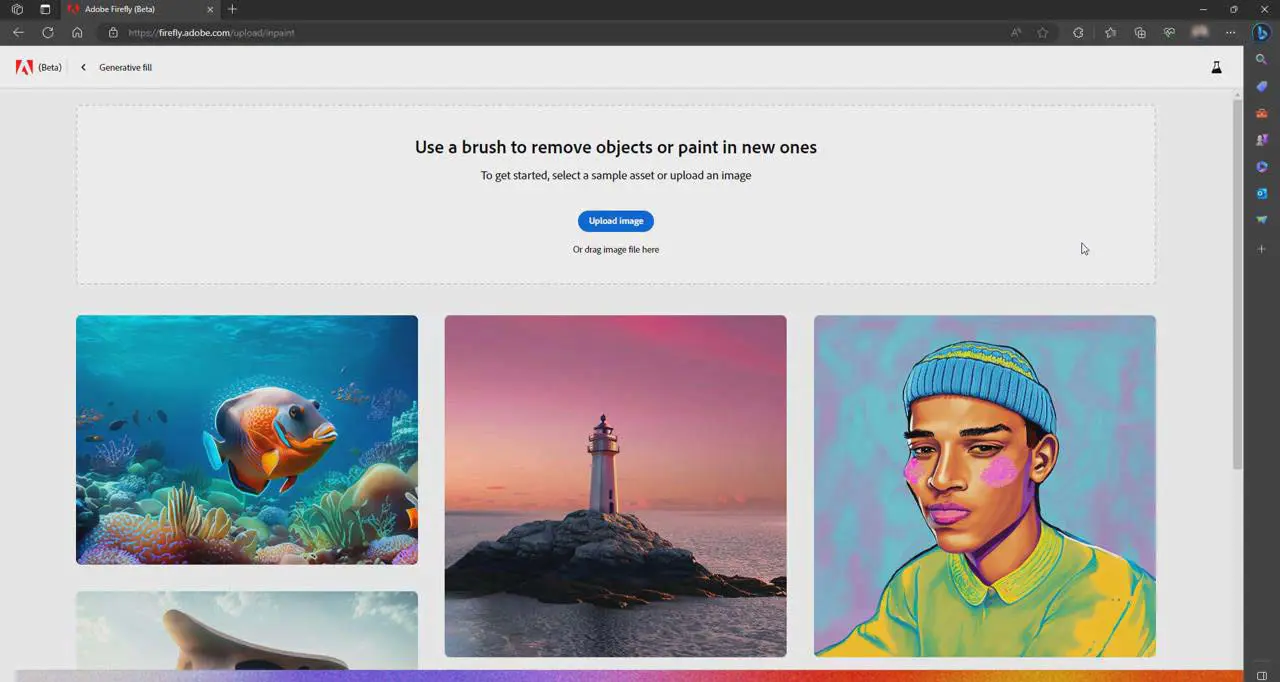1280x682 pixels.
Task: Open Edge Settings and more menu
Action: pos(1231,33)
